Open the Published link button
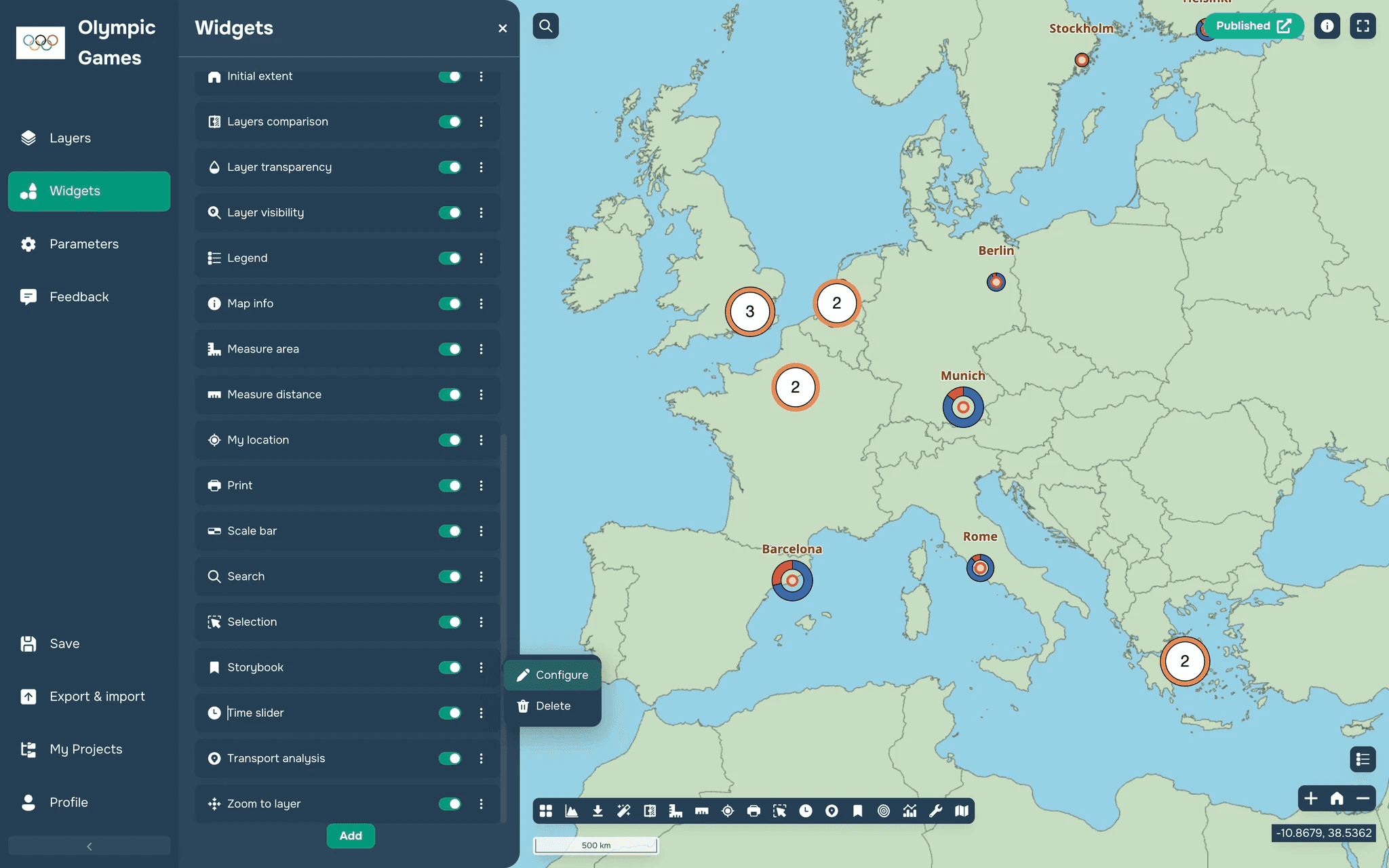 pyautogui.click(x=1253, y=26)
